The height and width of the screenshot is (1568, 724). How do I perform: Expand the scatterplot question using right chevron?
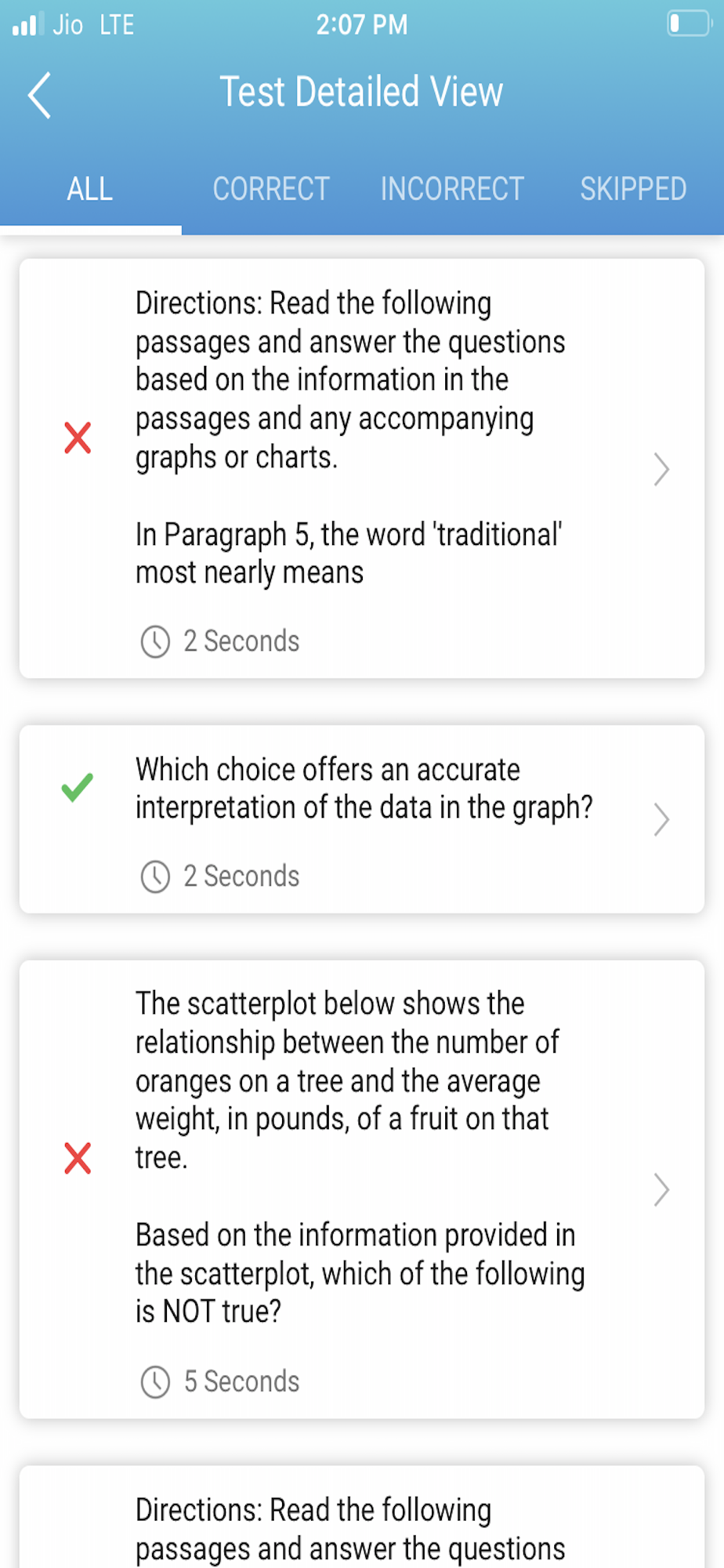[661, 1189]
